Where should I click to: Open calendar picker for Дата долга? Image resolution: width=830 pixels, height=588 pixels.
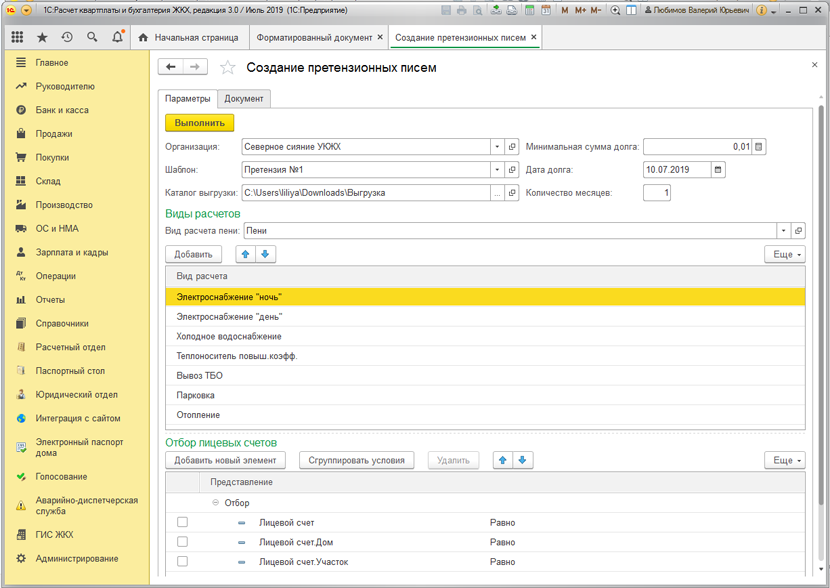pos(718,170)
